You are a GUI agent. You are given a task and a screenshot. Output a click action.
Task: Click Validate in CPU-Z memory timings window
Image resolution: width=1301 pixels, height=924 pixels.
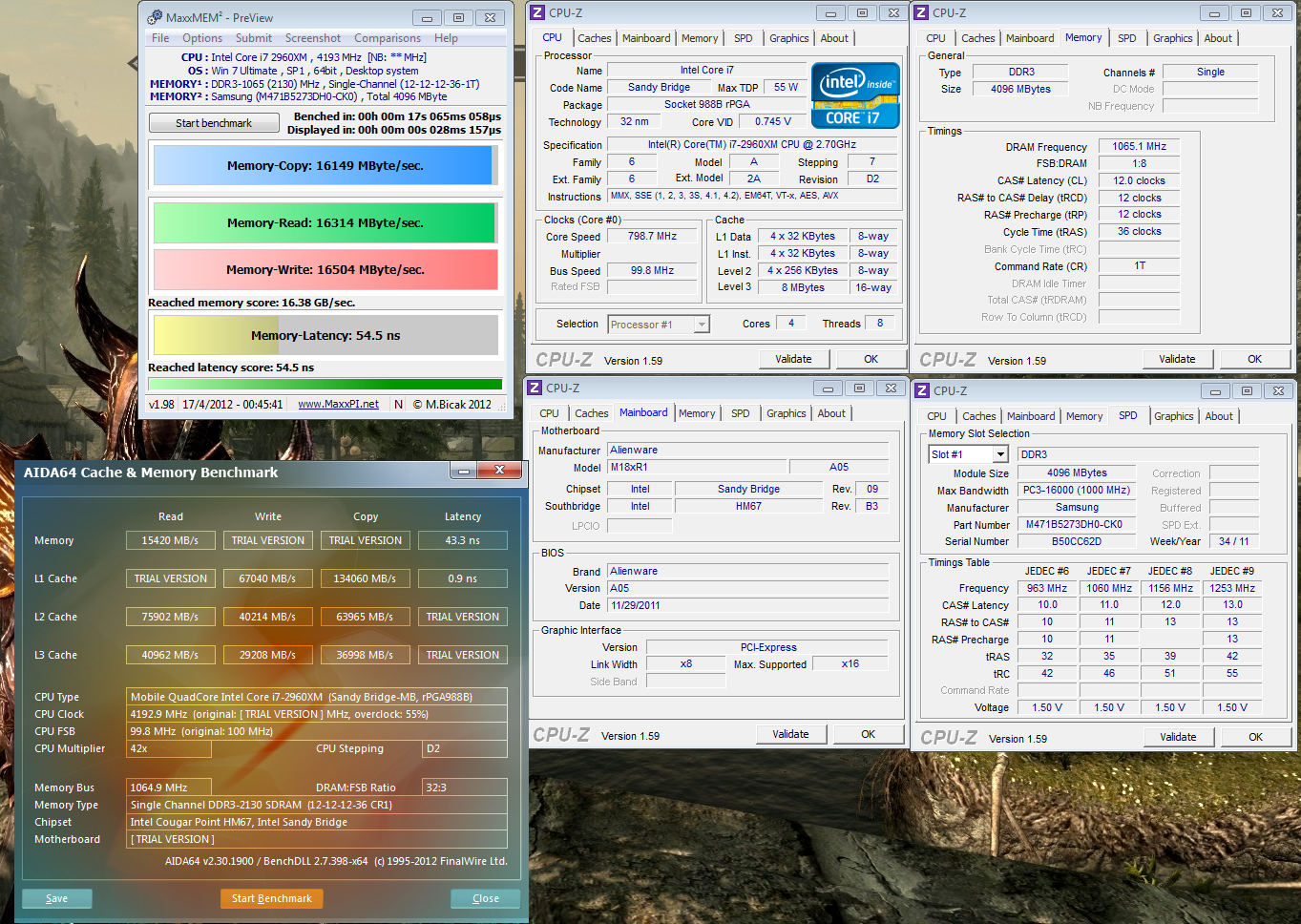click(x=1178, y=359)
